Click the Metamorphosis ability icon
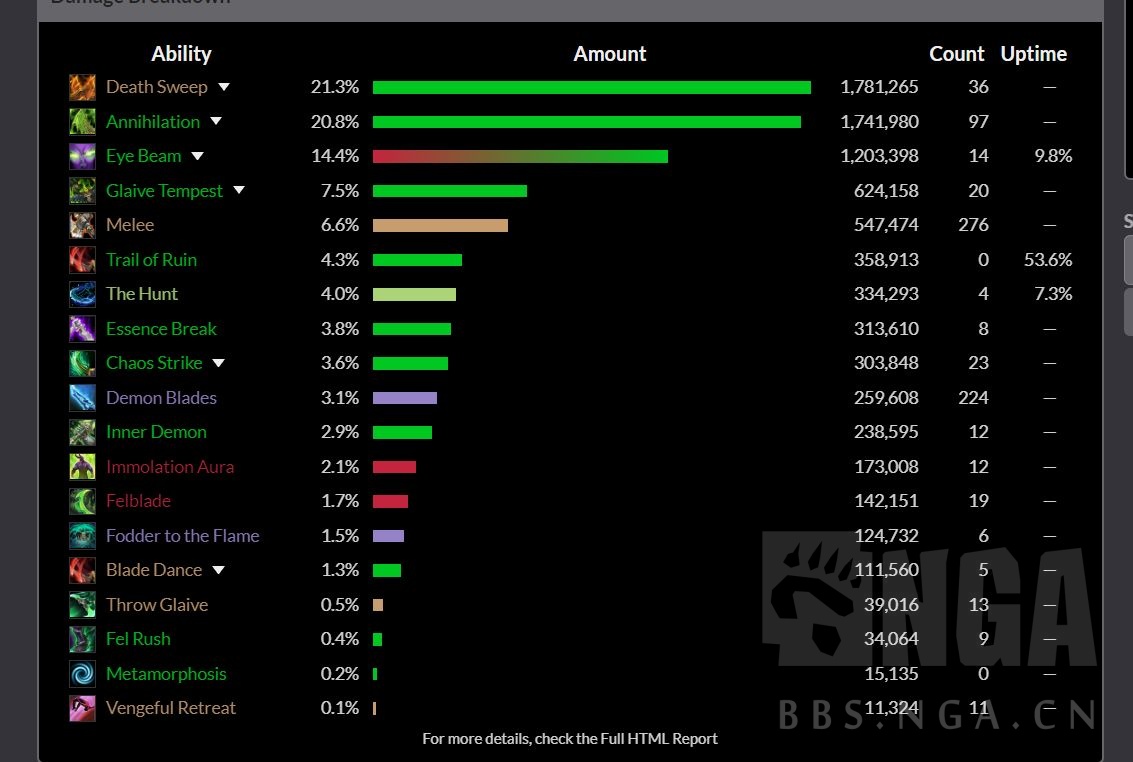 coord(82,674)
